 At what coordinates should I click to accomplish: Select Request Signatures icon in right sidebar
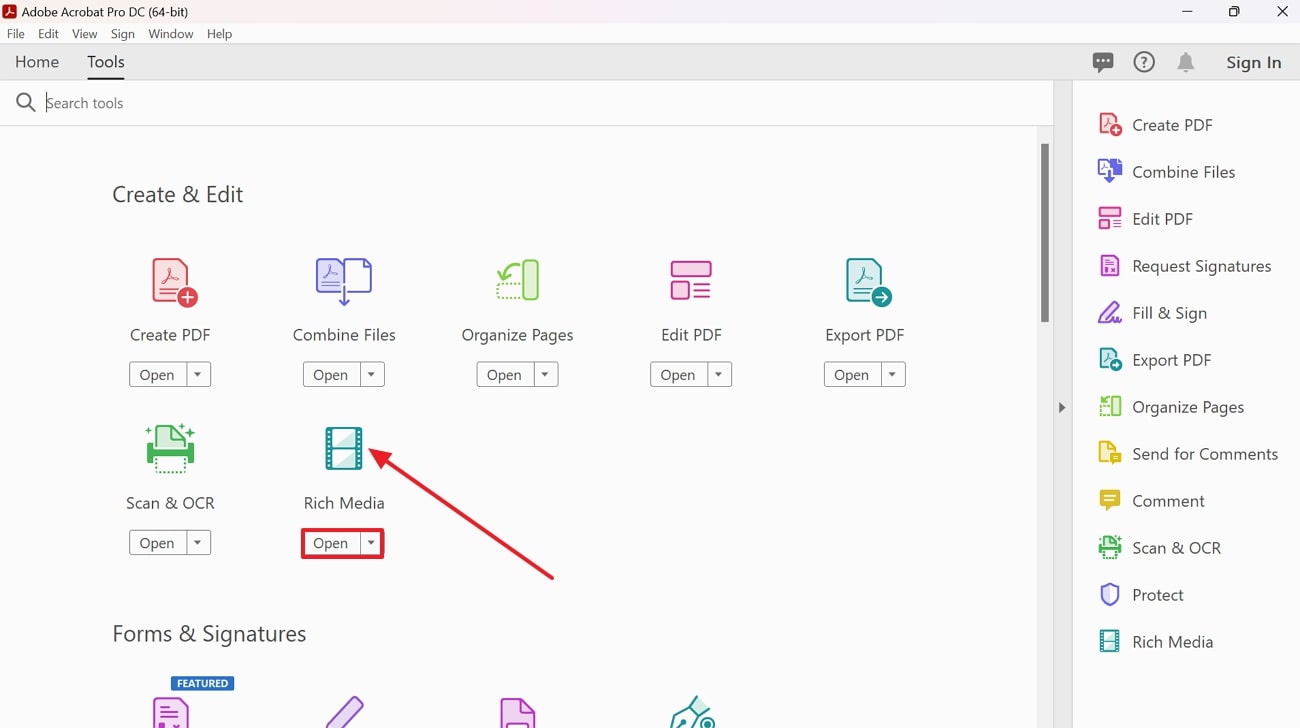(1110, 266)
